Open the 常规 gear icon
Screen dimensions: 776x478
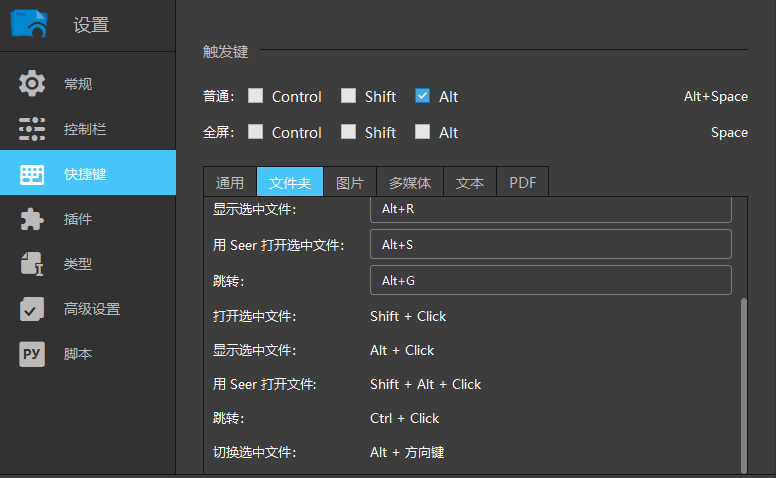point(32,83)
